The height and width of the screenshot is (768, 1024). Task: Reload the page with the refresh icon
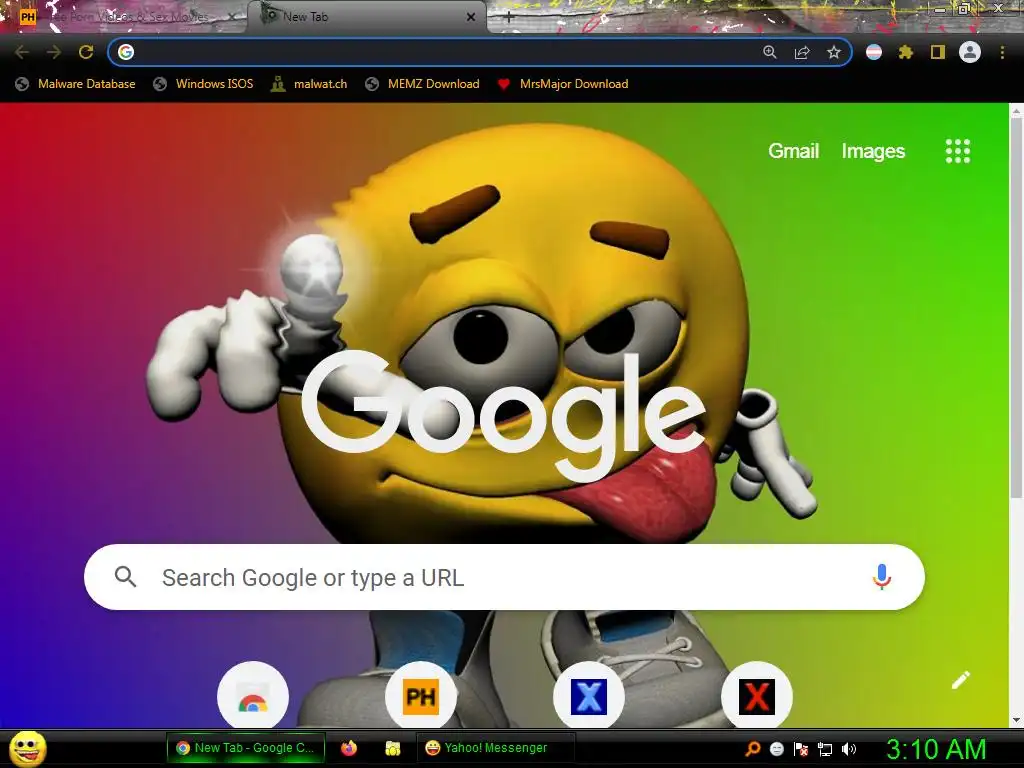(x=86, y=52)
